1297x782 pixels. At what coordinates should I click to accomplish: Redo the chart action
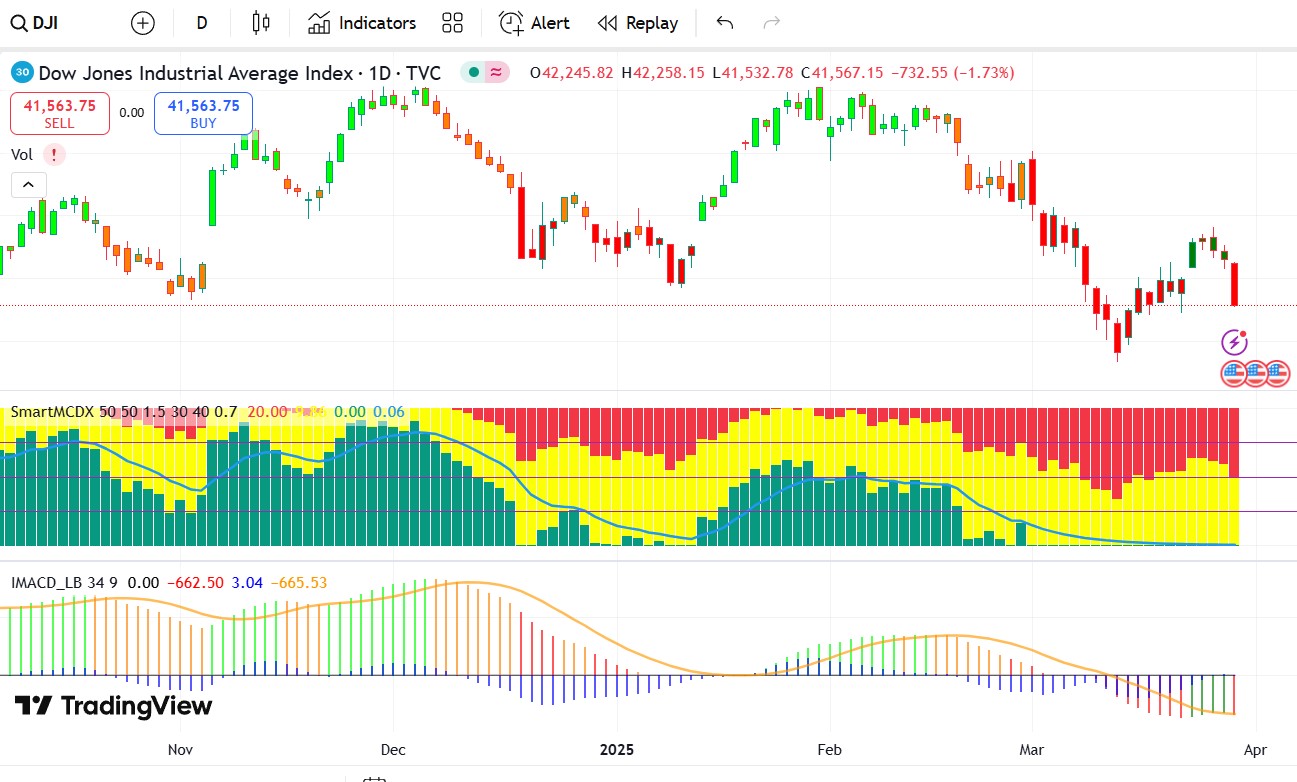point(771,23)
